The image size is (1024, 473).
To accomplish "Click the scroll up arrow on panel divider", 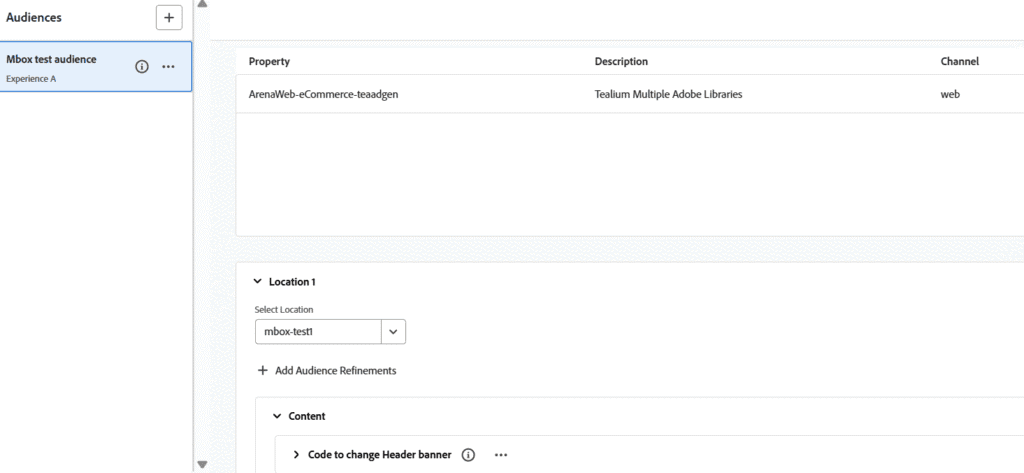I will coord(203,5).
